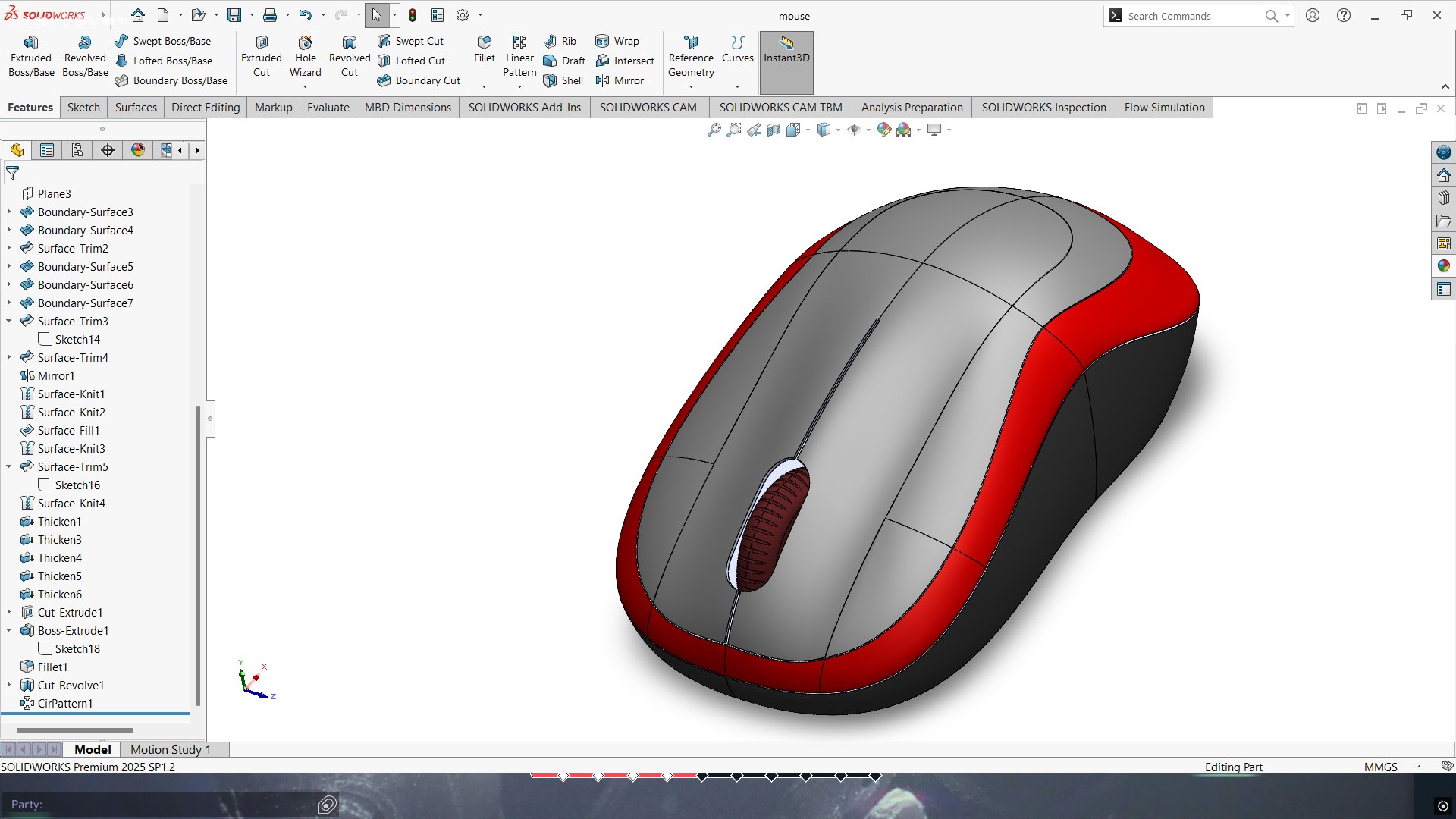Toggle the Instant3D button
Viewport: 1456px width, 819px height.
tap(786, 62)
